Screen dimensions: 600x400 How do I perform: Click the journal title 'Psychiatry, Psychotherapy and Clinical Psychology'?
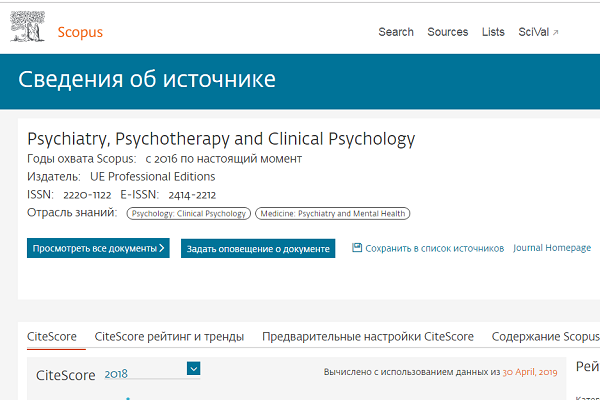[221, 139]
